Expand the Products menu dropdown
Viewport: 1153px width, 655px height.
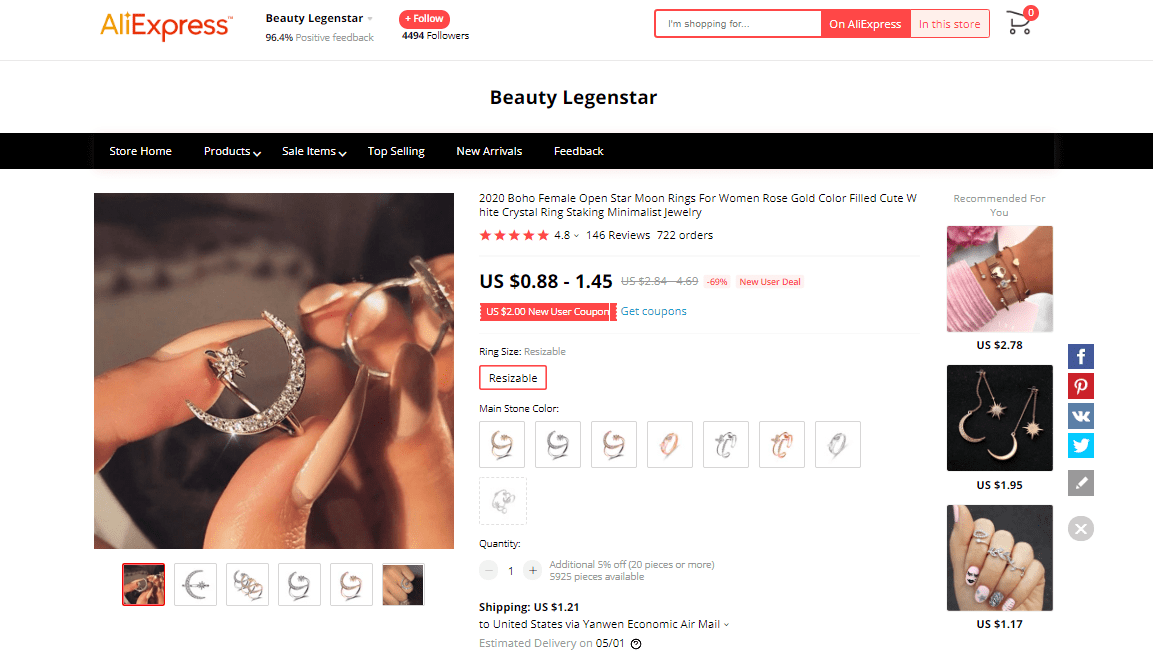point(232,151)
